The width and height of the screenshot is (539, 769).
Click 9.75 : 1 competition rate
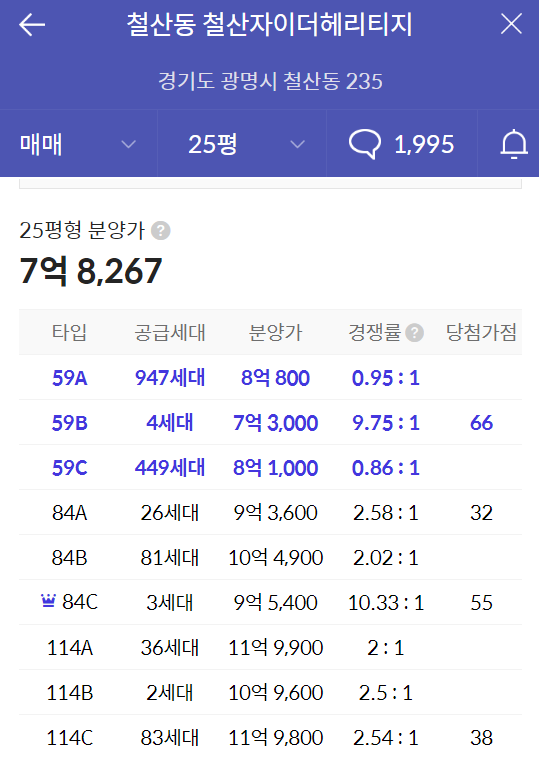385,423
